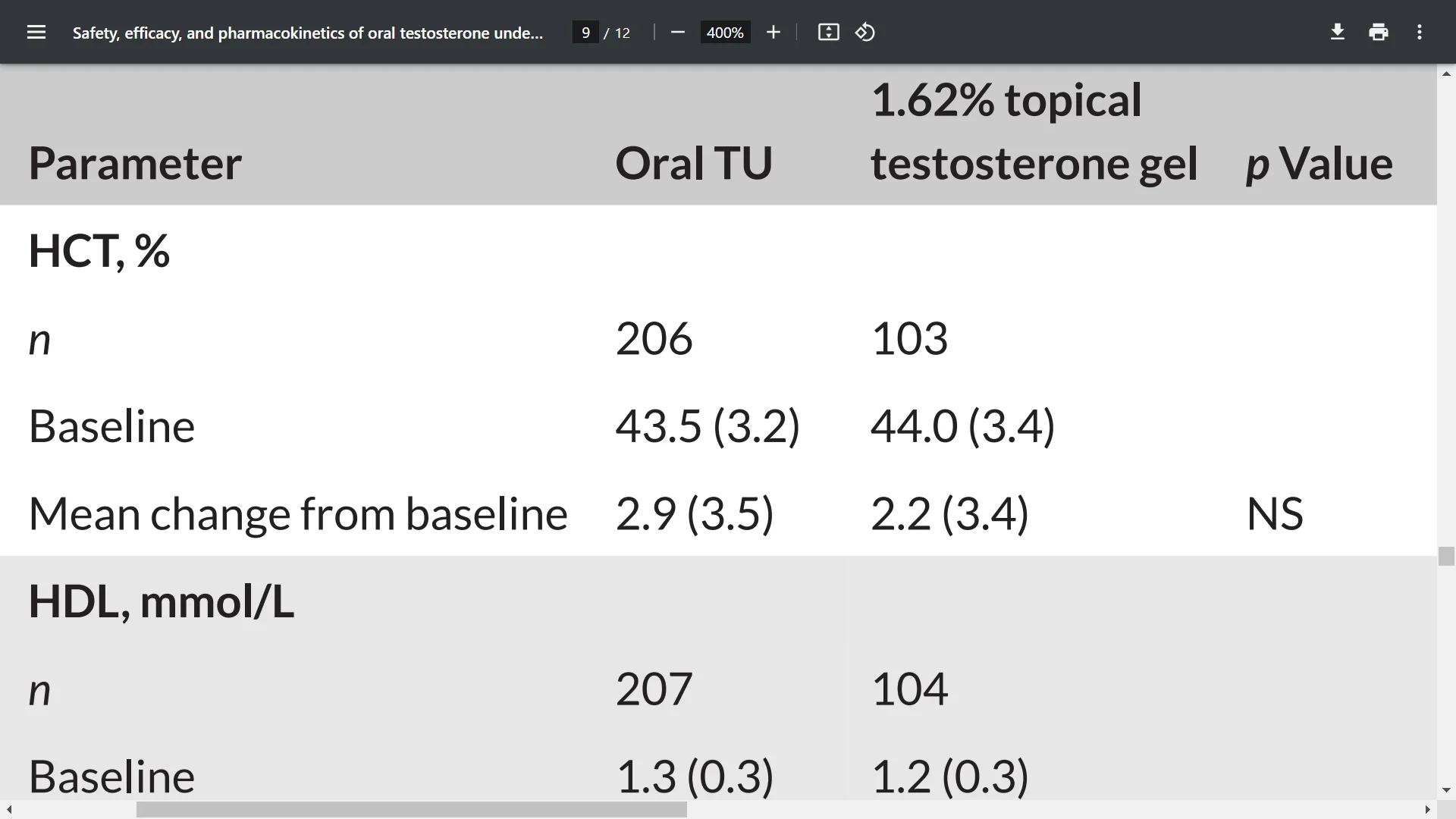Download the PDF file
Image resolution: width=1456 pixels, height=819 pixels.
[x=1338, y=33]
